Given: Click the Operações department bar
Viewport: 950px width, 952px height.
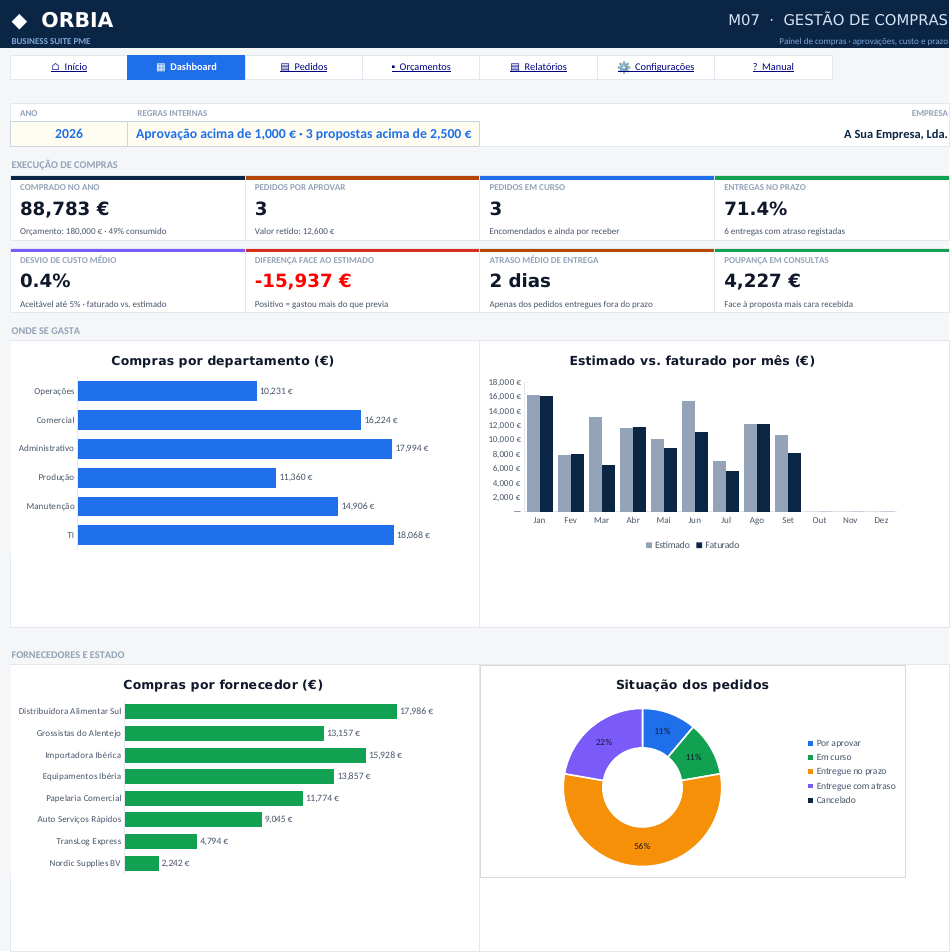Looking at the screenshot, I should pos(167,391).
